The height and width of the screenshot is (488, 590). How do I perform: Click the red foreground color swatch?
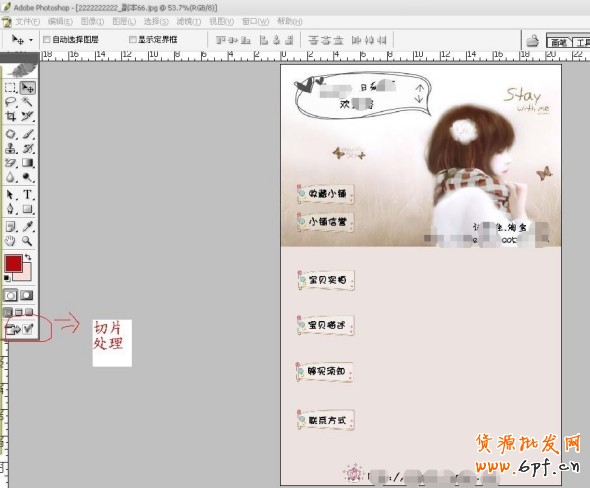pyautogui.click(x=13, y=263)
